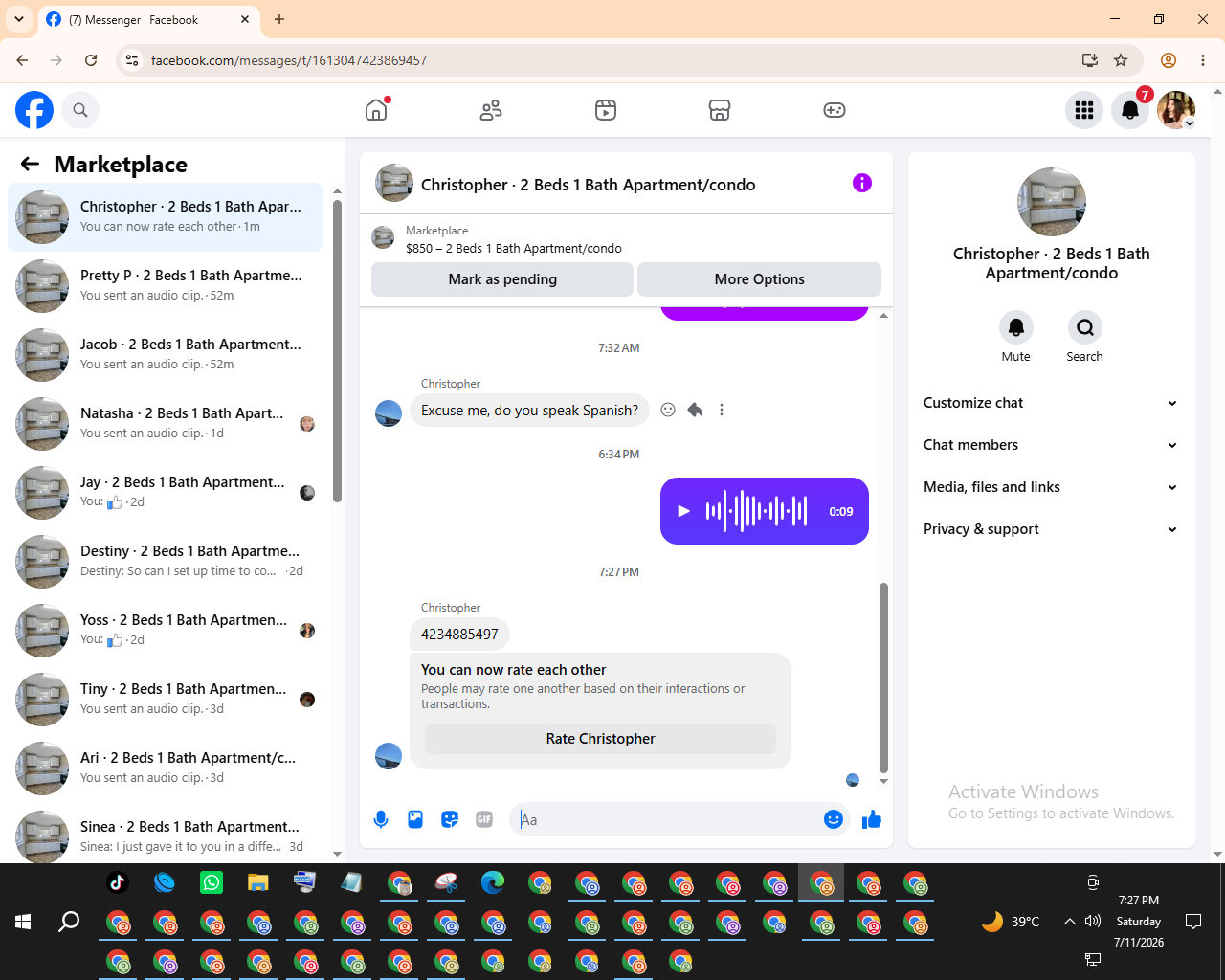Open Yoss conversation
This screenshot has height=980, width=1225.
click(166, 631)
